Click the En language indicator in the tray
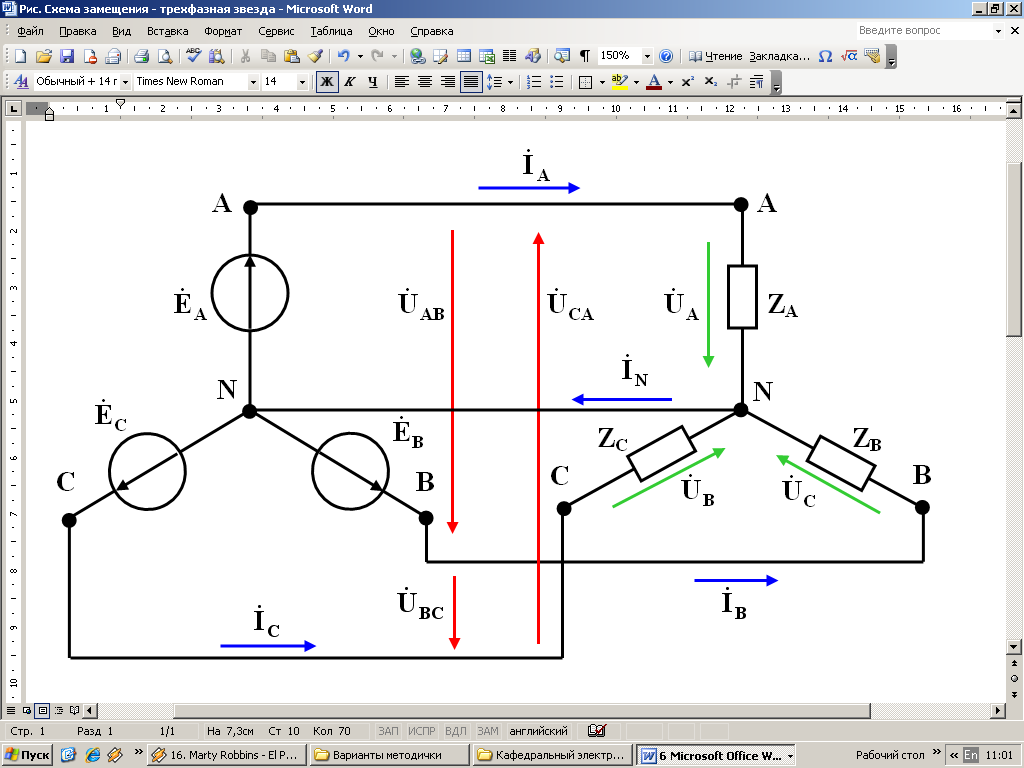The width and height of the screenshot is (1024, 768). pos(971,755)
